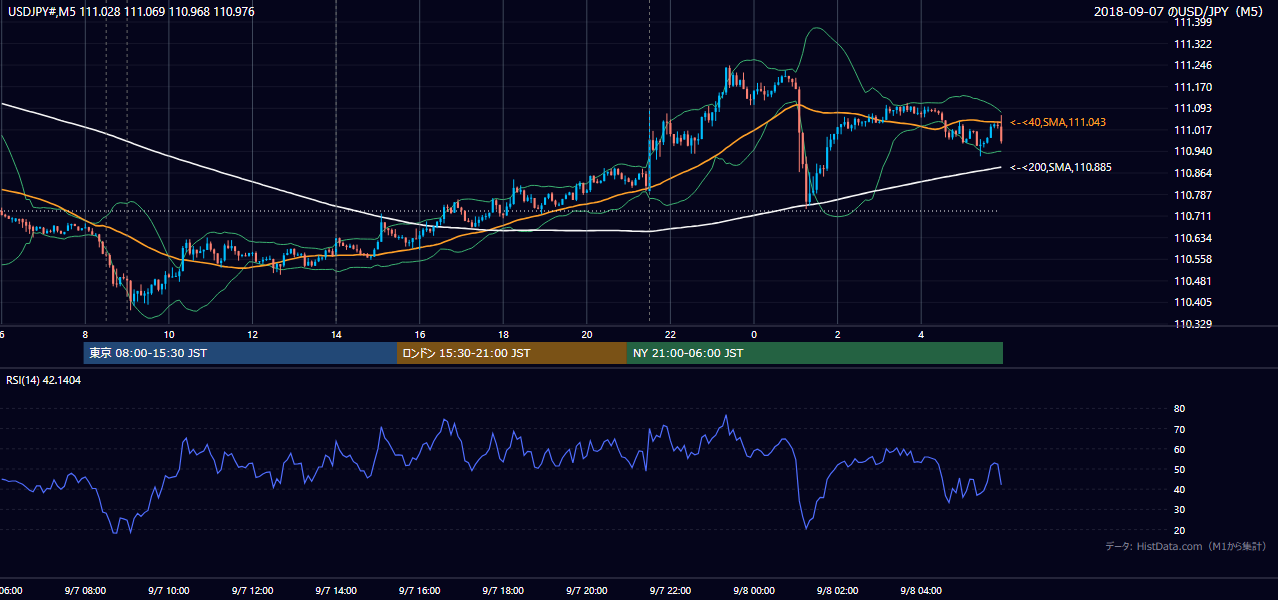1278x600 pixels.
Task: Click price axis value 110.940
Action: point(1192,151)
